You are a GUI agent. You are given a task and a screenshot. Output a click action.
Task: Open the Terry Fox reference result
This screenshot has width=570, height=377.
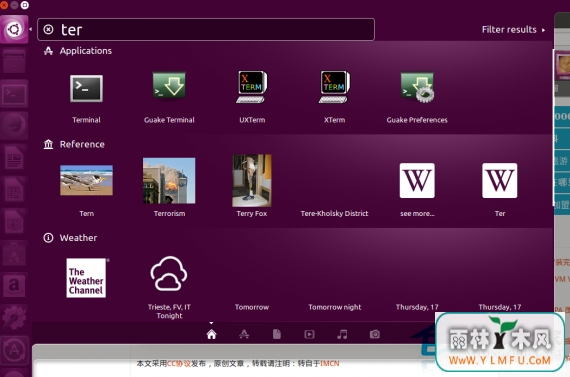coord(252,180)
